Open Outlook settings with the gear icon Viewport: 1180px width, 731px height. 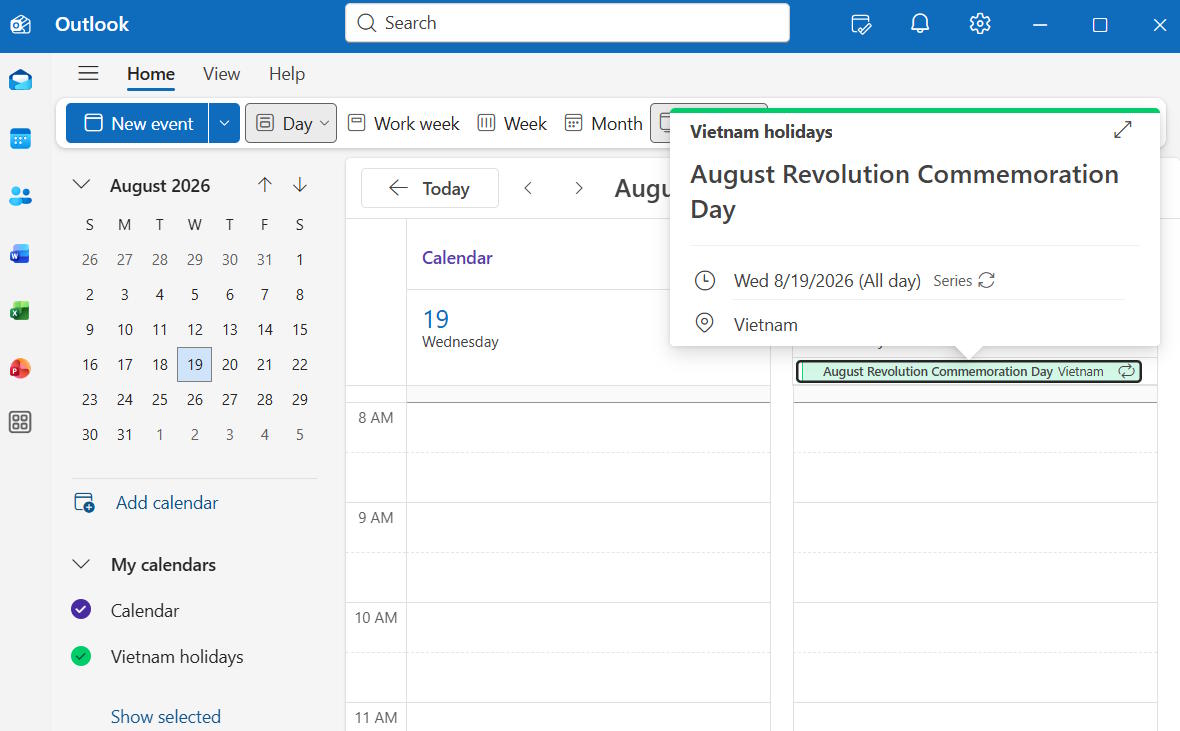(x=979, y=23)
